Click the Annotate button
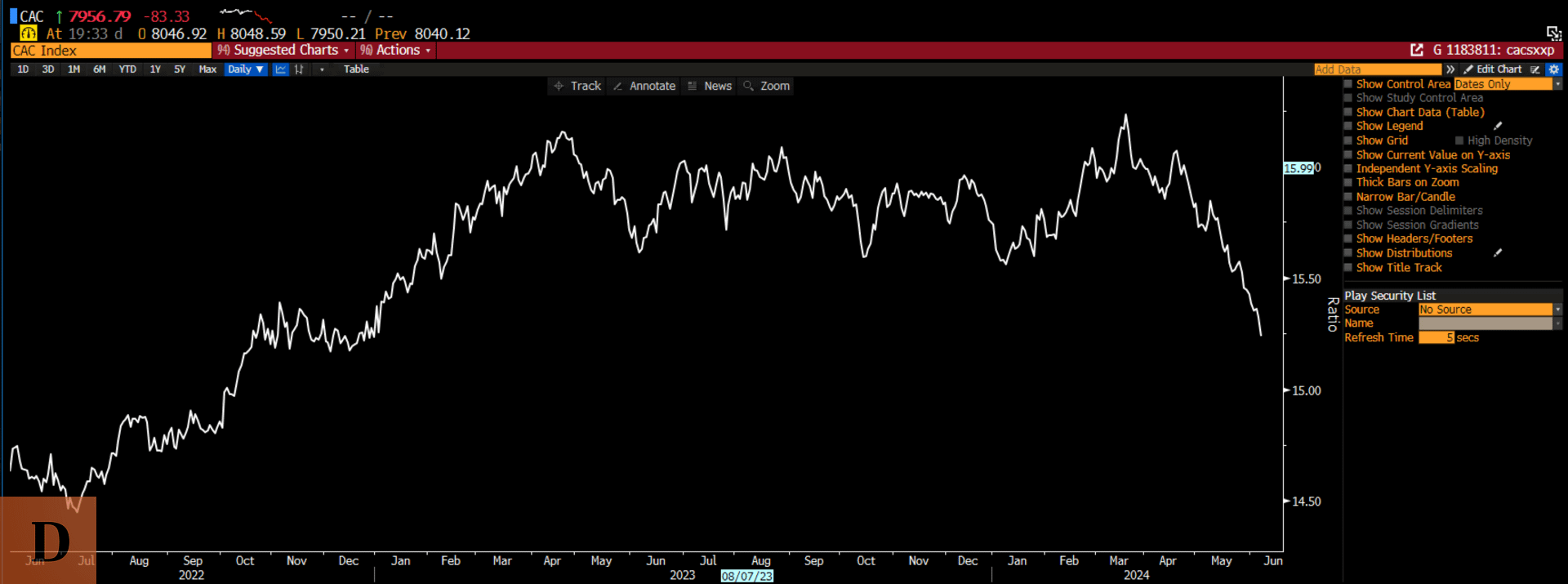This screenshot has height=584, width=1568. (x=644, y=86)
